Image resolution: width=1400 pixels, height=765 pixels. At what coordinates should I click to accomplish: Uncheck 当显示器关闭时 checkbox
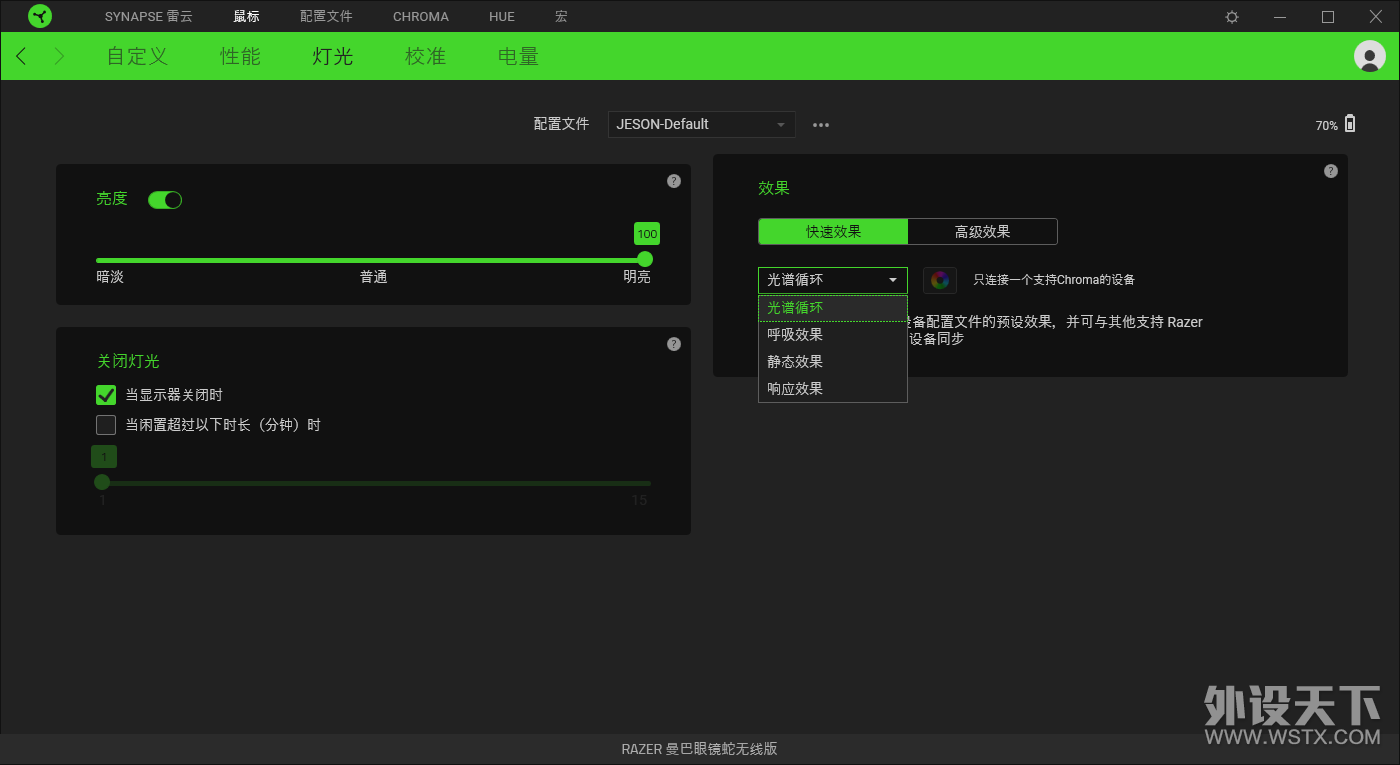tap(106, 395)
